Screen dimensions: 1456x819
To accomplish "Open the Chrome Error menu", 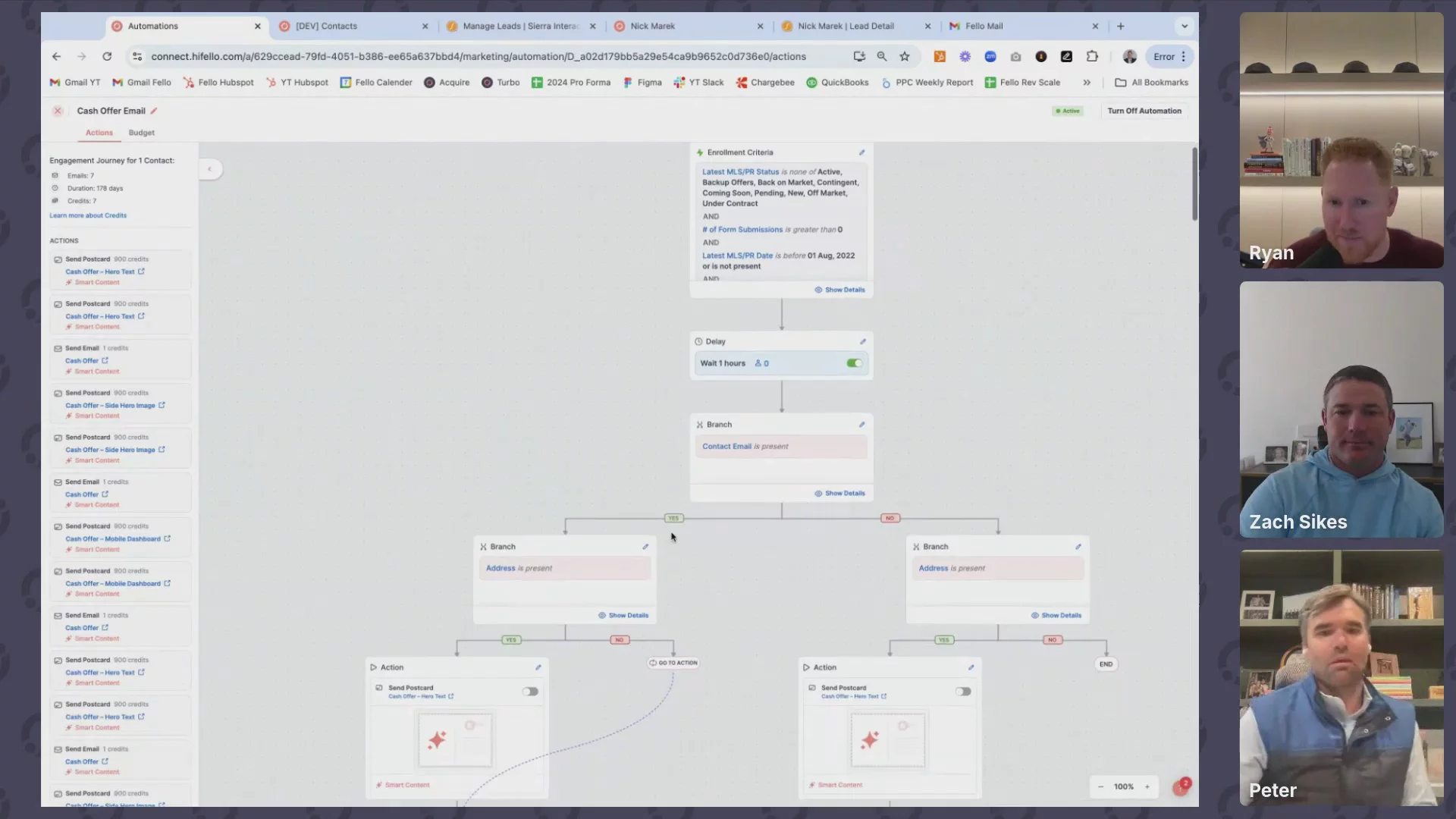I will pyautogui.click(x=1170, y=56).
